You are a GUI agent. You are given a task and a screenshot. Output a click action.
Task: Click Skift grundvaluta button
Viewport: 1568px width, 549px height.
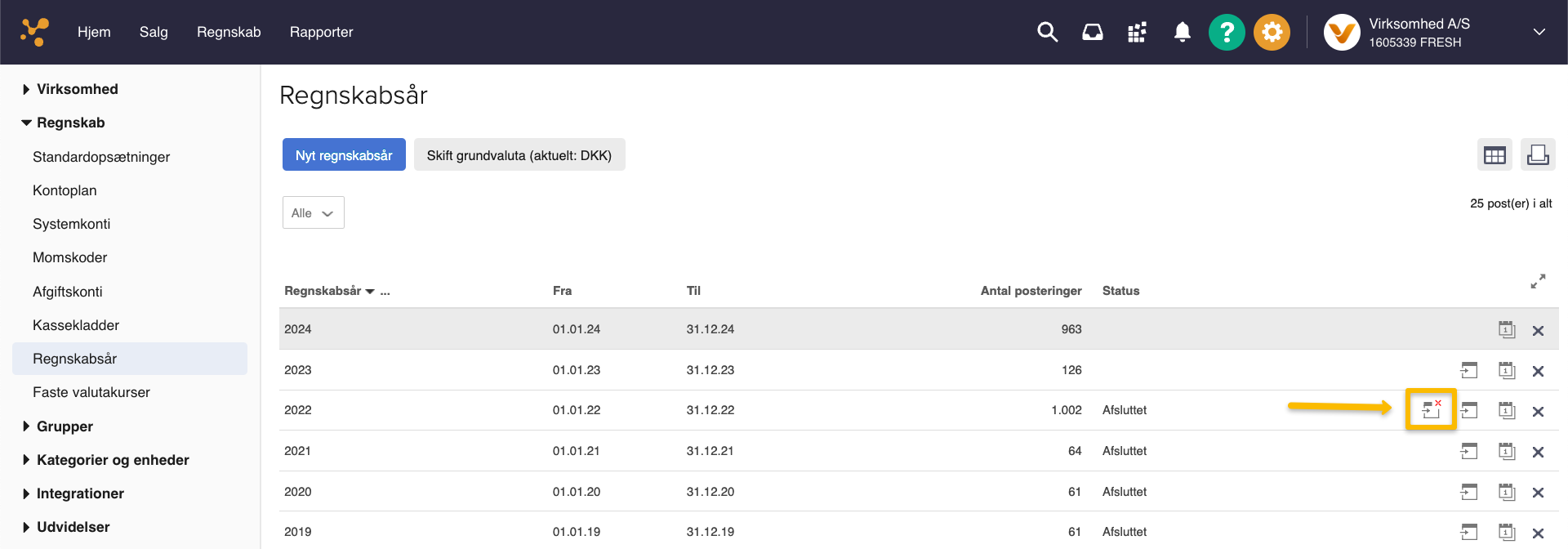pyautogui.click(x=519, y=155)
